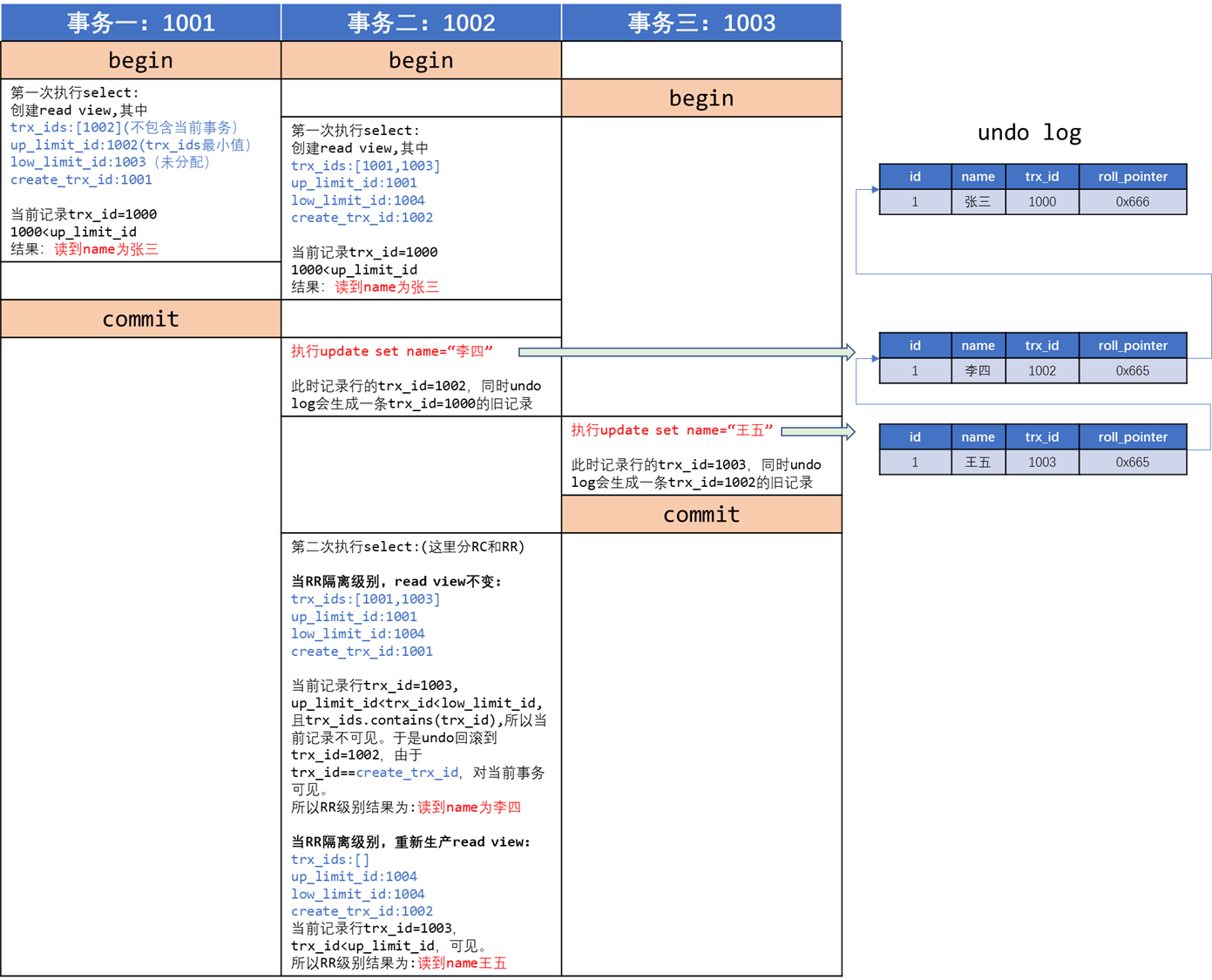Click the roll_pointer cell 0x666

tap(1133, 201)
